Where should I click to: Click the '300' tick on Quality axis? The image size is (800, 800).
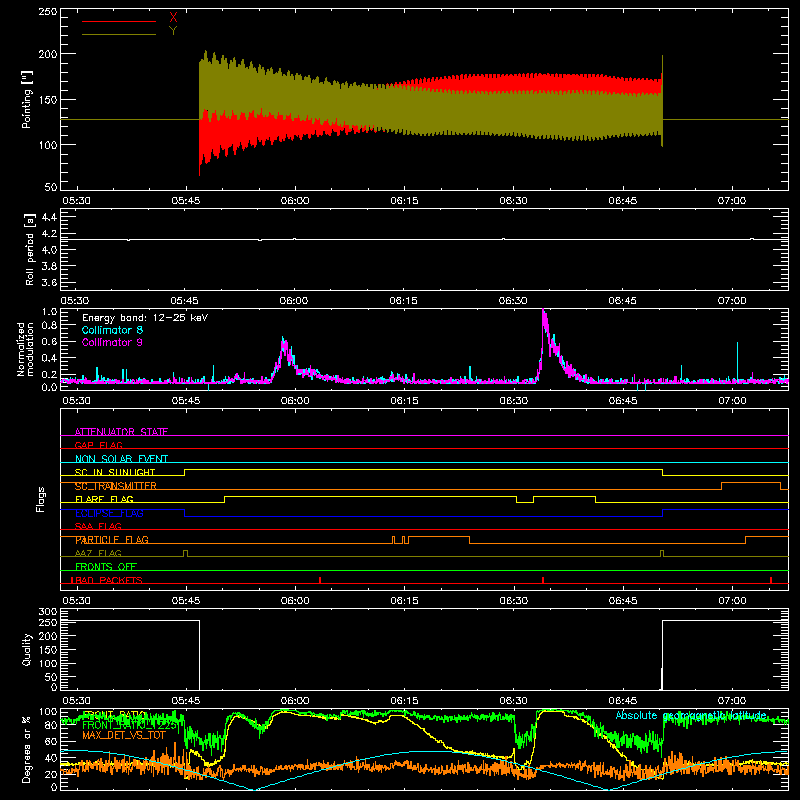coord(48,612)
